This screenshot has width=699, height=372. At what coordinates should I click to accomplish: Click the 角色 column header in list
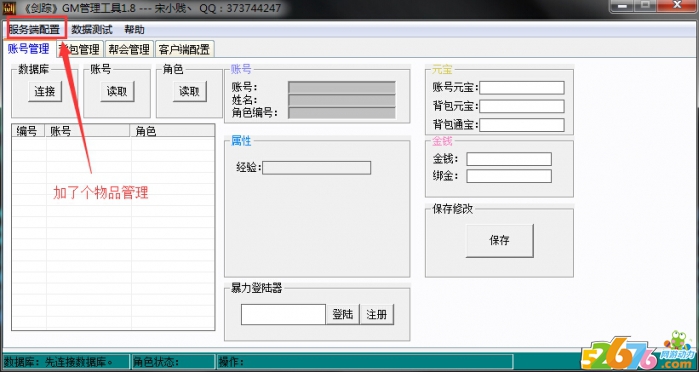click(x=173, y=131)
